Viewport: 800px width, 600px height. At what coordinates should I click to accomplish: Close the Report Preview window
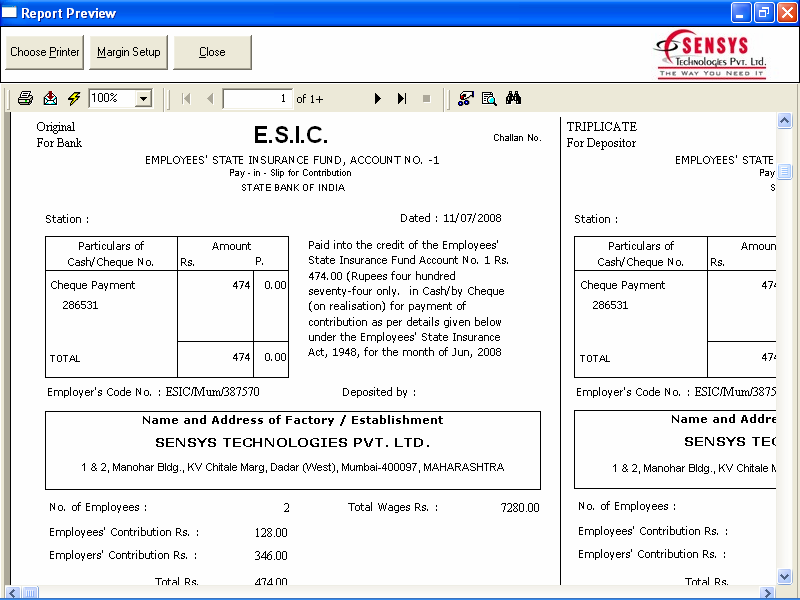click(787, 13)
